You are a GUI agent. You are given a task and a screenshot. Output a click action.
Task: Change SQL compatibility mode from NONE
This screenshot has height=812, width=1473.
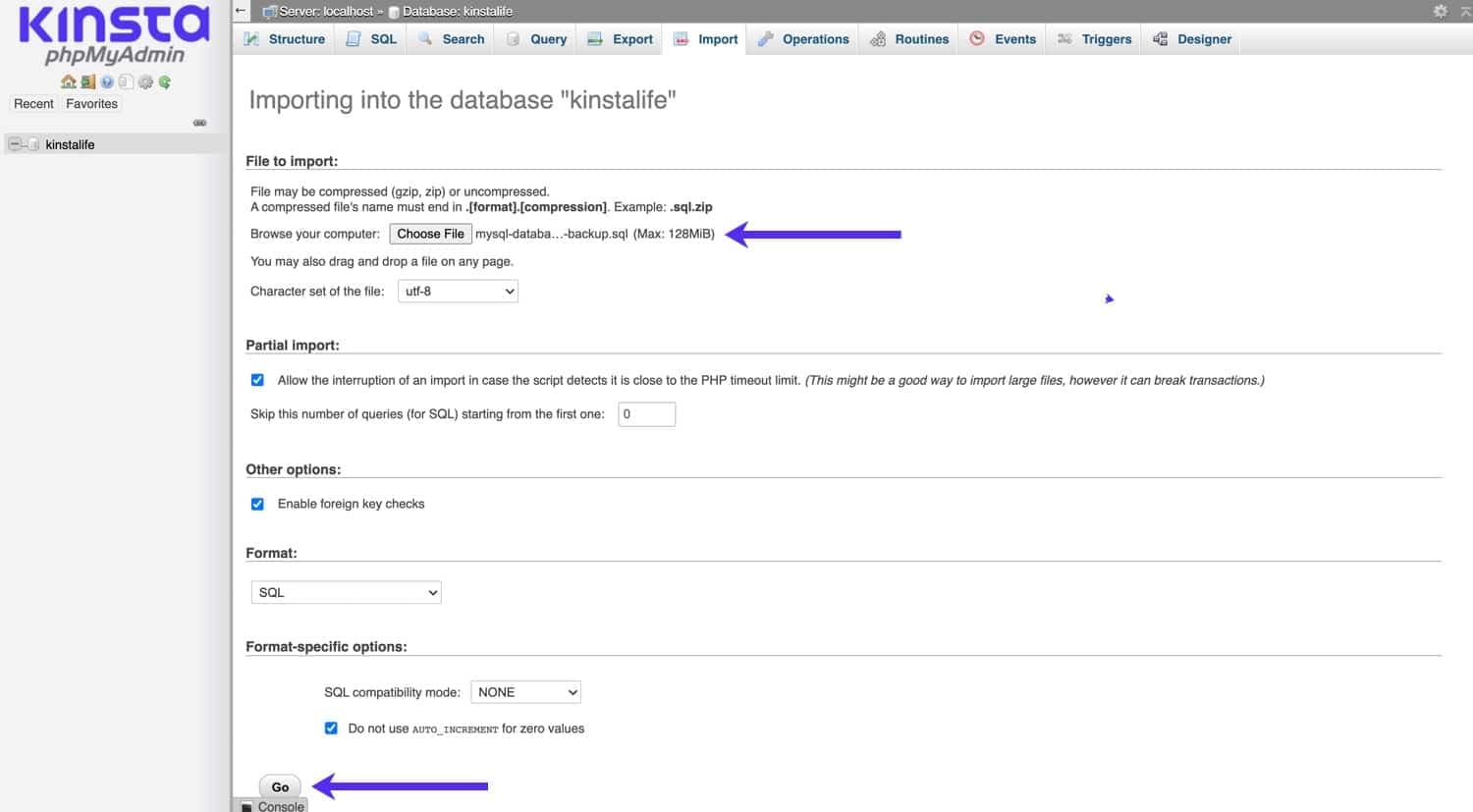(x=525, y=691)
